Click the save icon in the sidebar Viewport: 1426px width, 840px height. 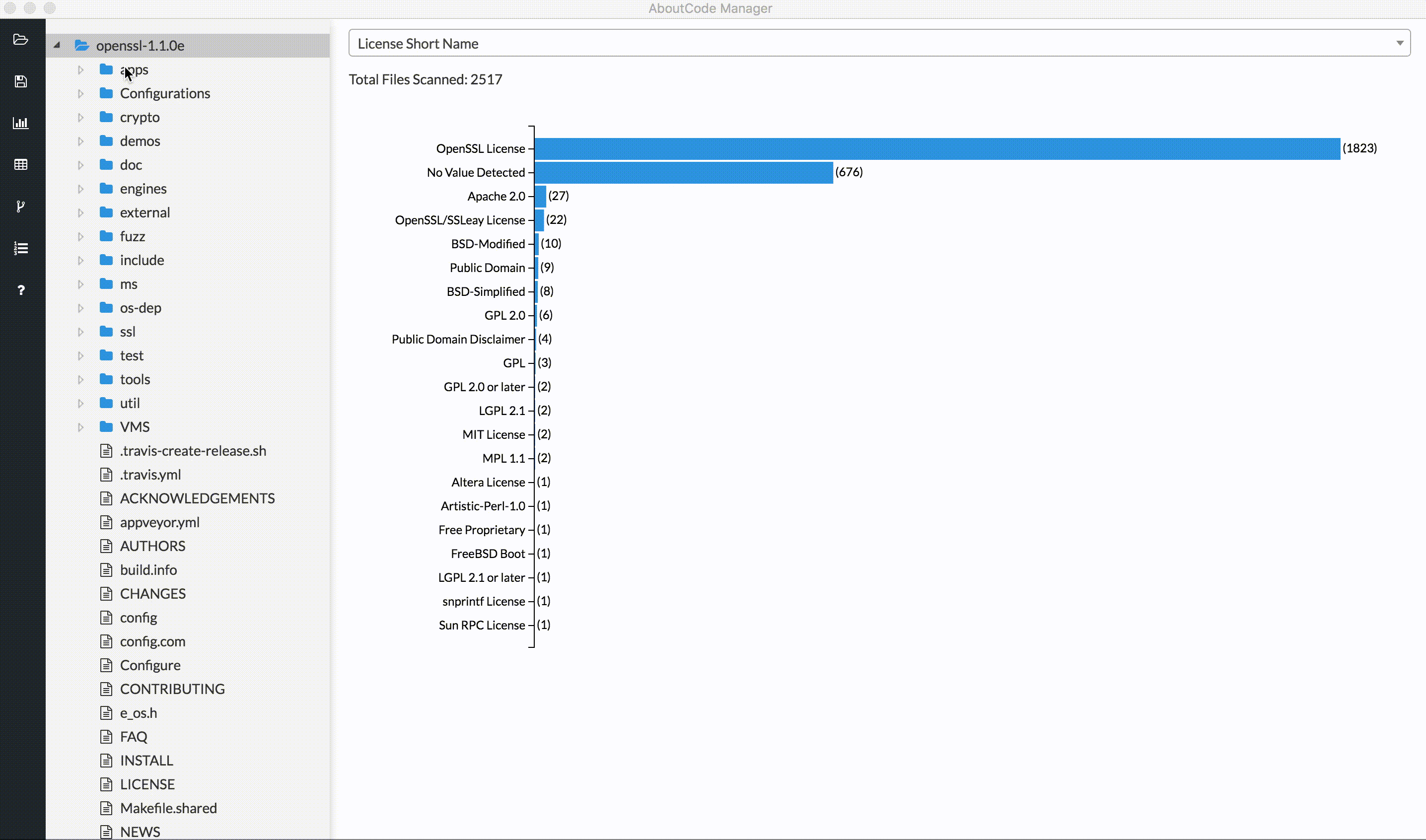[21, 81]
